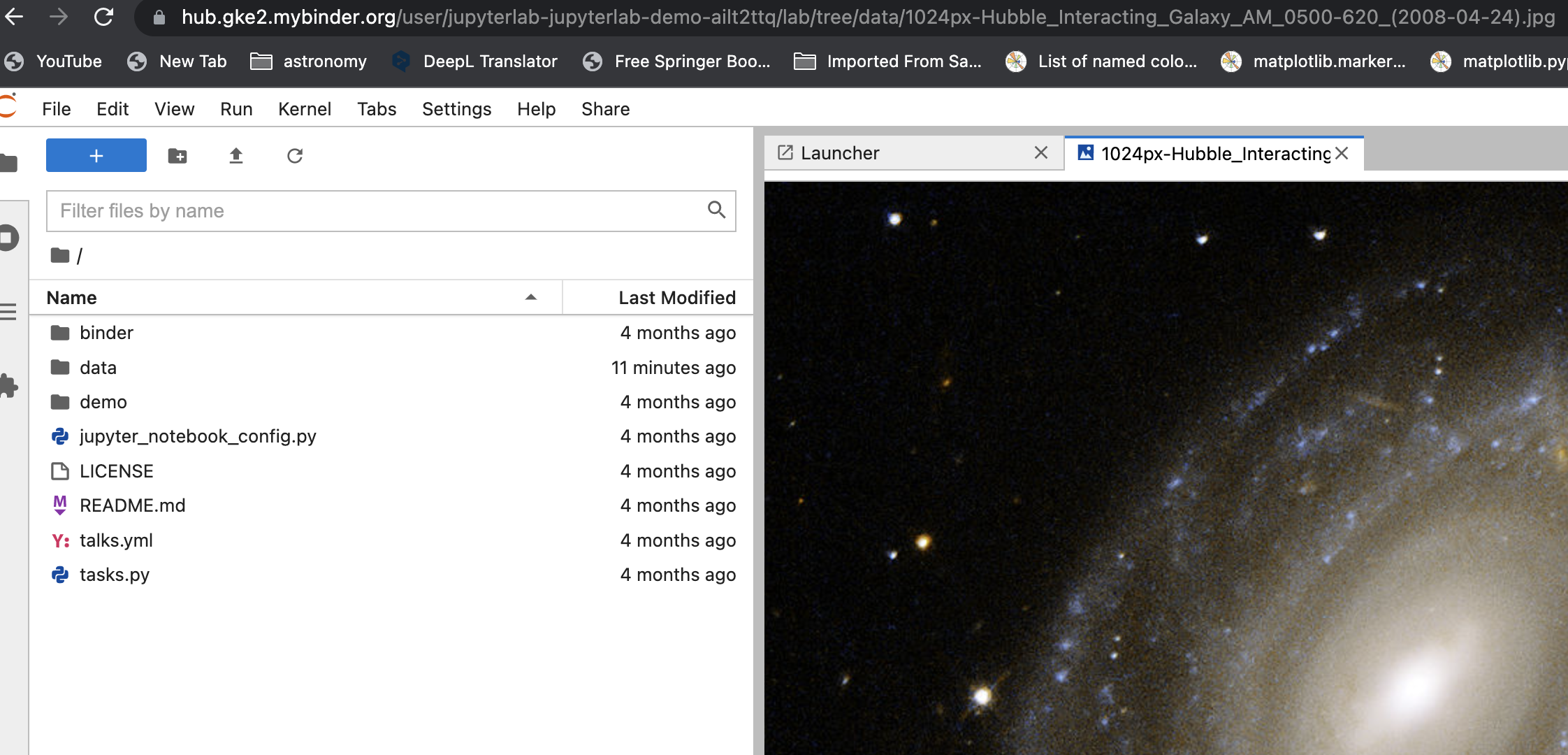Click the new launcher plus icon

tap(96, 155)
